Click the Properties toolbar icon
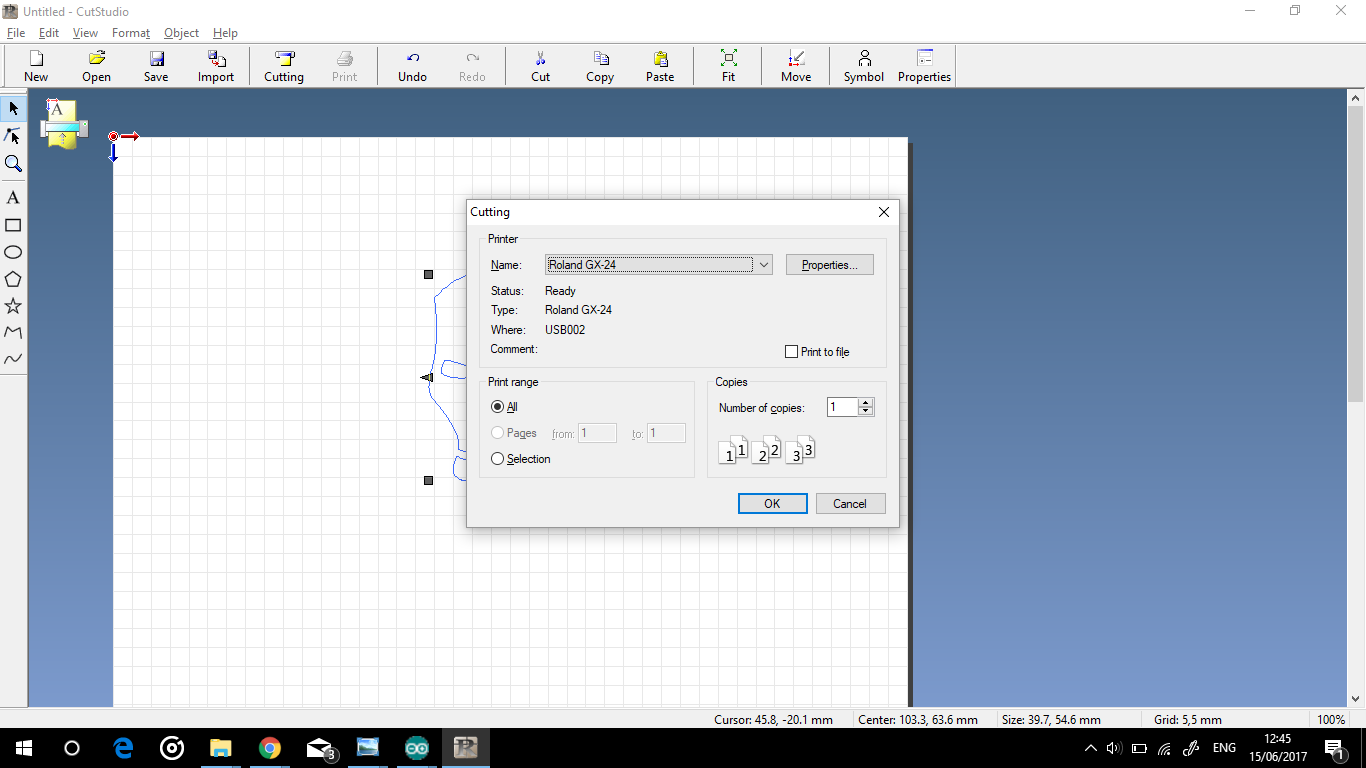Screen dimensions: 1366x768 coord(924,66)
